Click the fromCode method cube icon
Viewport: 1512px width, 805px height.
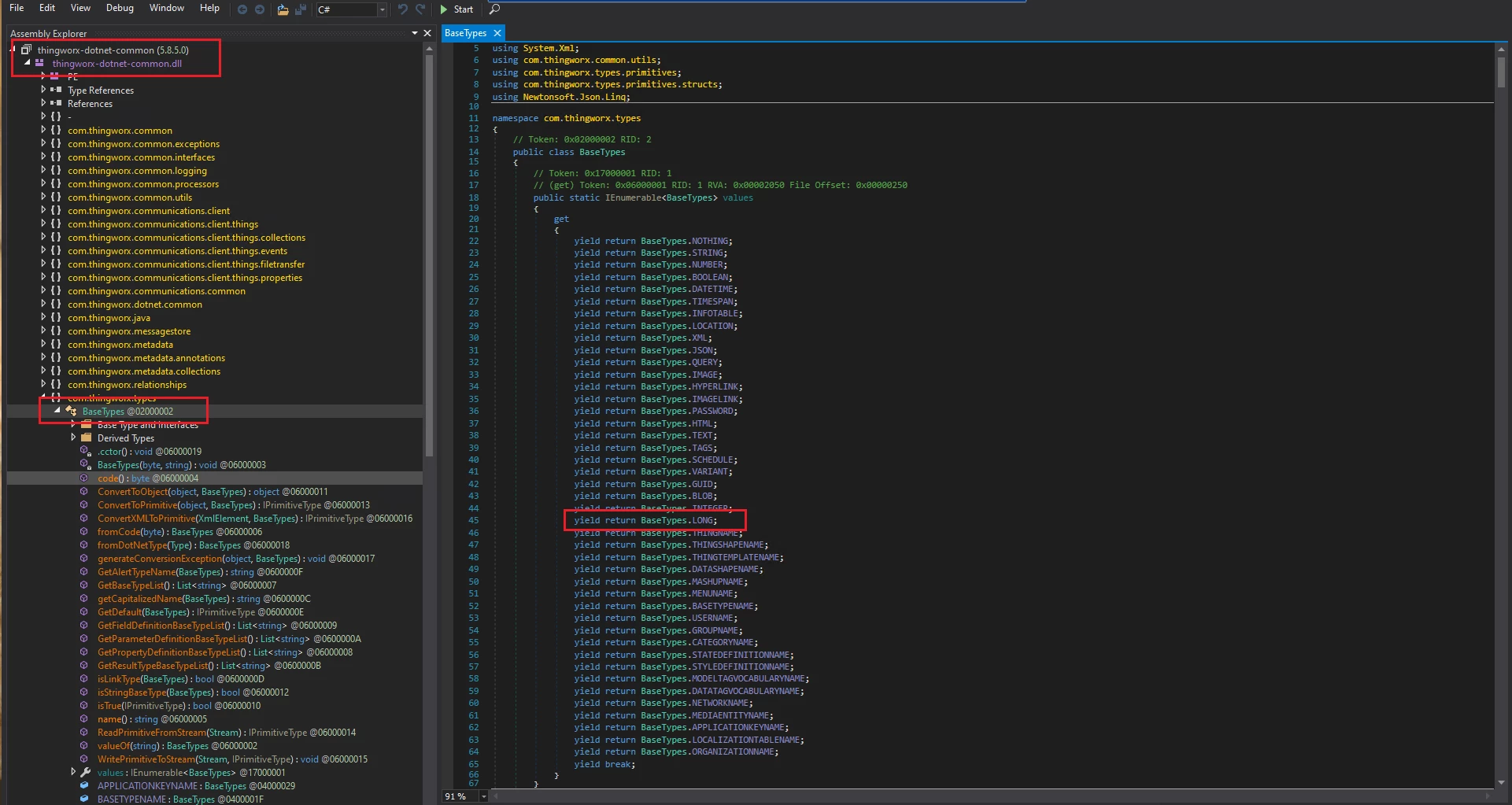pyautogui.click(x=84, y=531)
